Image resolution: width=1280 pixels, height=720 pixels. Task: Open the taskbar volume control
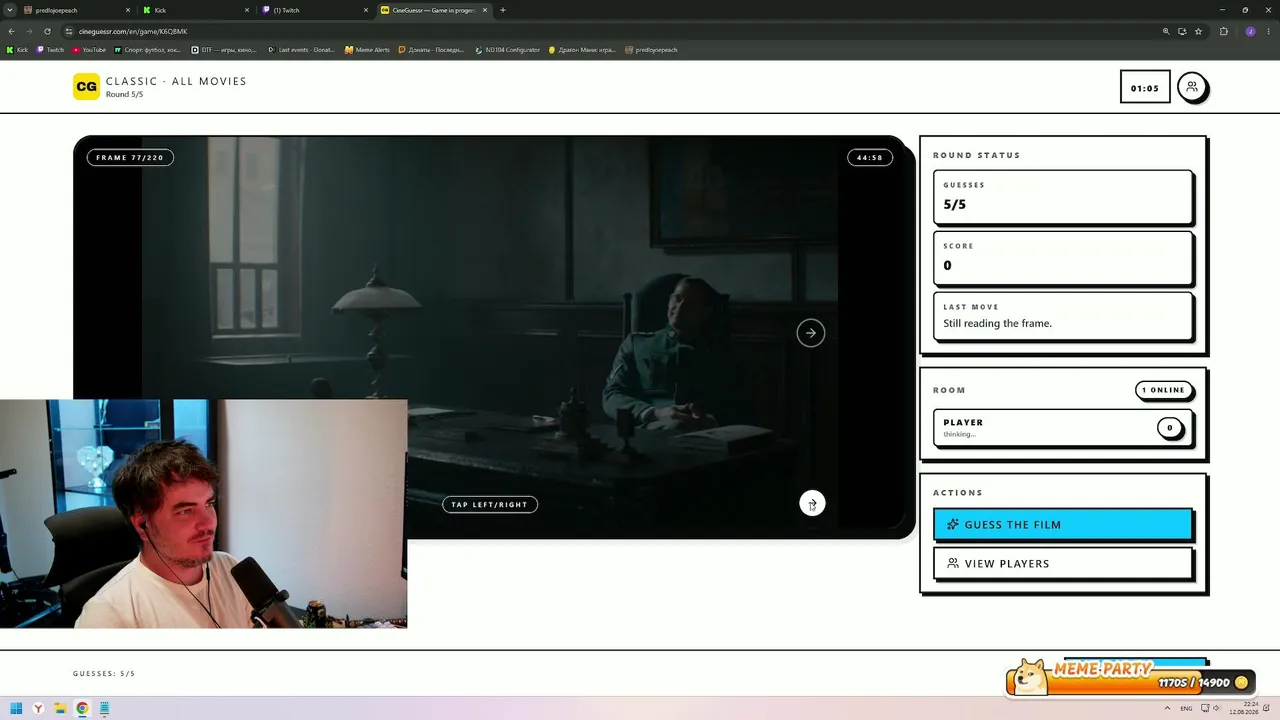tap(1218, 709)
